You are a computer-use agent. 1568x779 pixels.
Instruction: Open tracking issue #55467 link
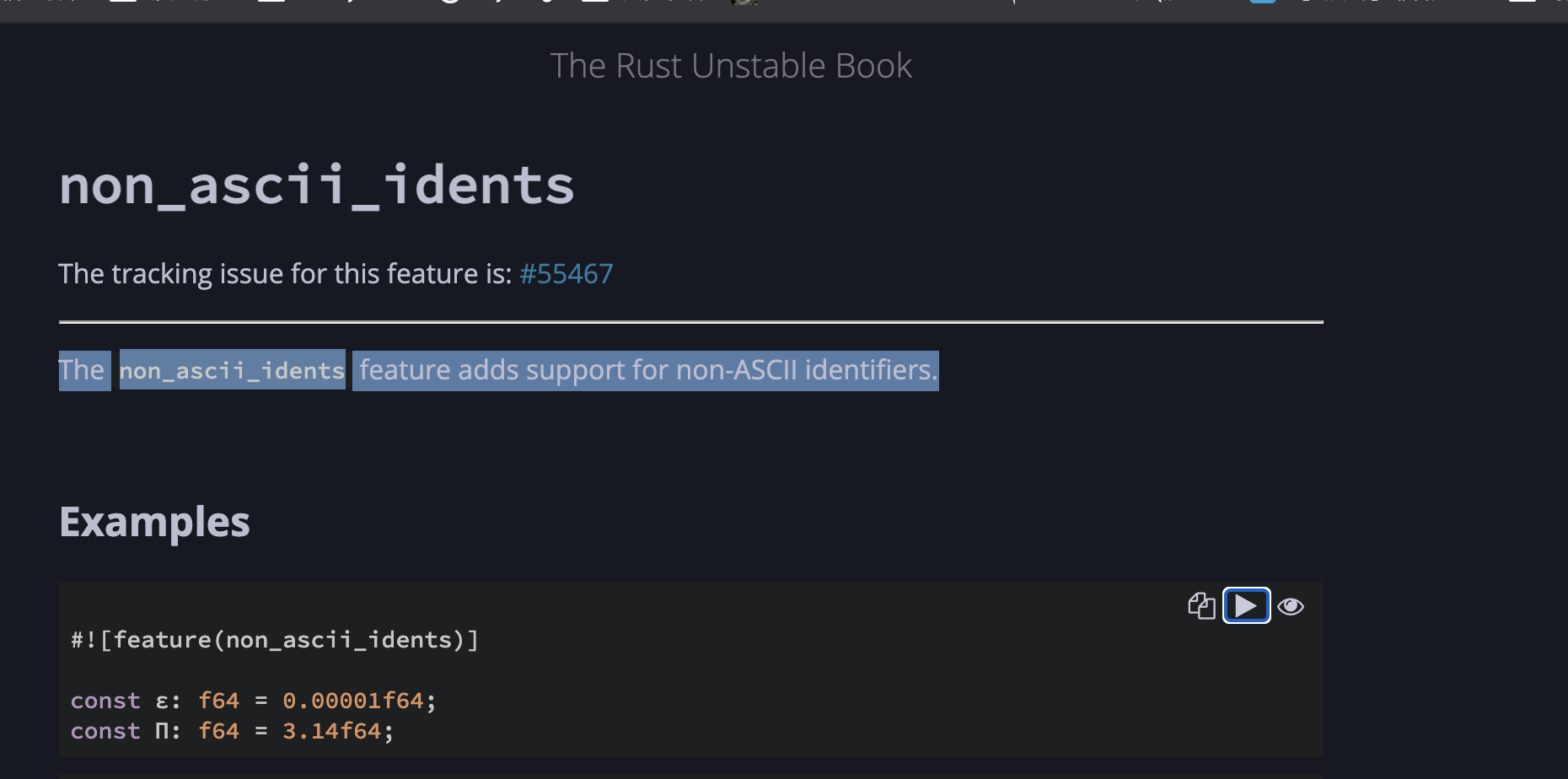coord(566,274)
